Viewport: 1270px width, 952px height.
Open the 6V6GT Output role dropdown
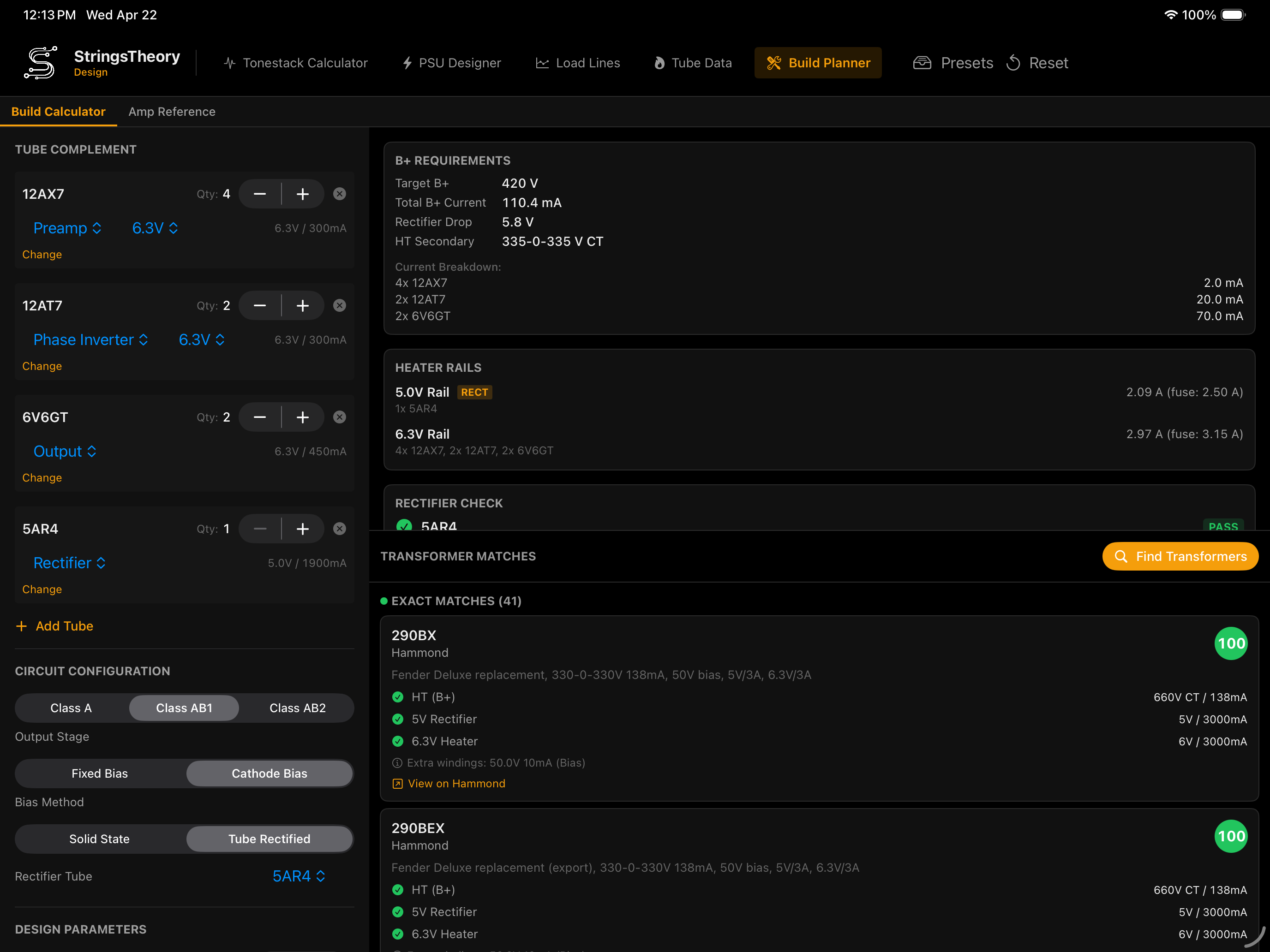tap(65, 451)
